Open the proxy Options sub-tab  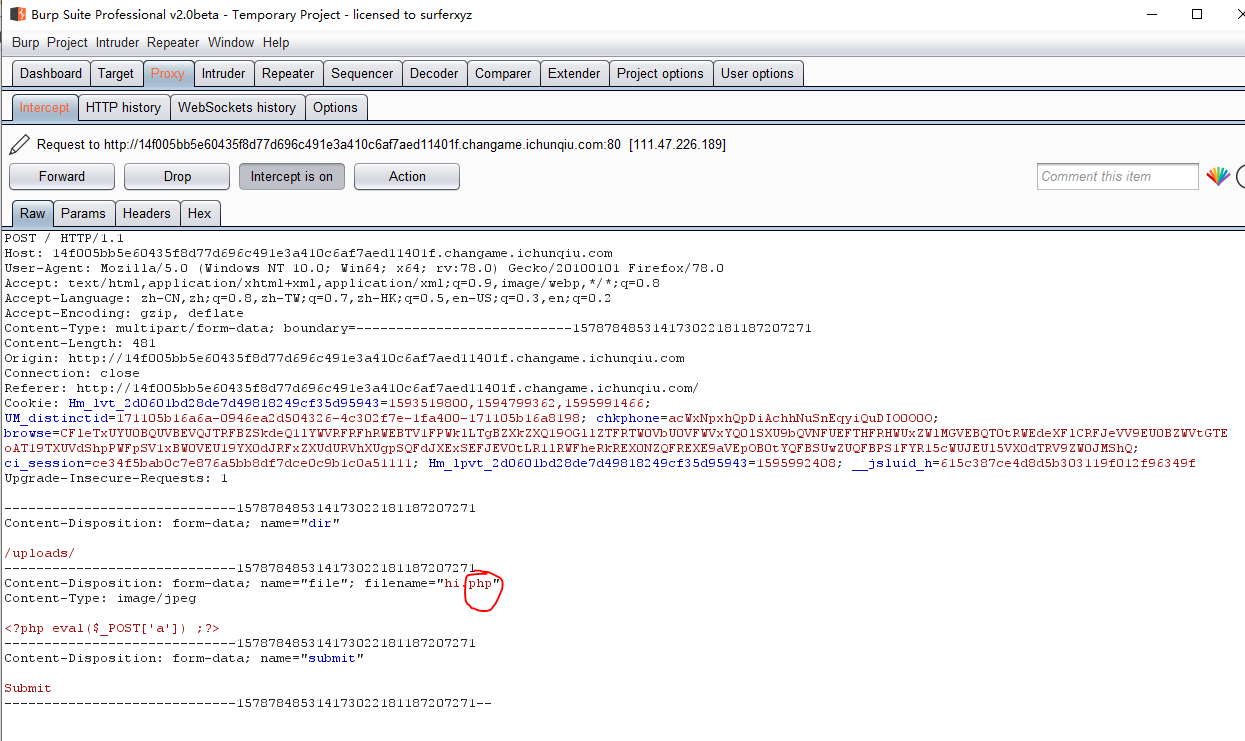click(x=335, y=108)
